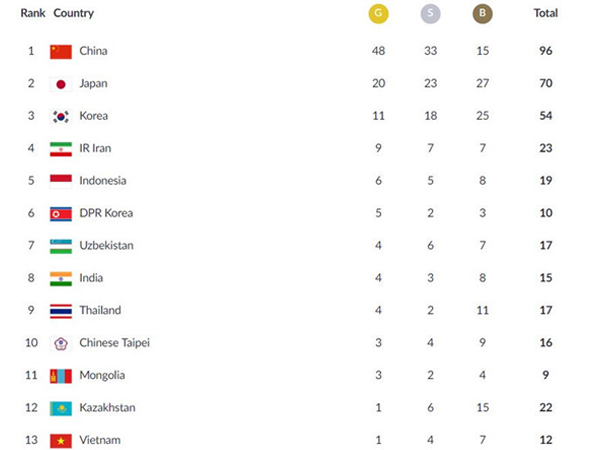
Task: Click the Chinese Taipei emblem icon
Action: coord(61,343)
